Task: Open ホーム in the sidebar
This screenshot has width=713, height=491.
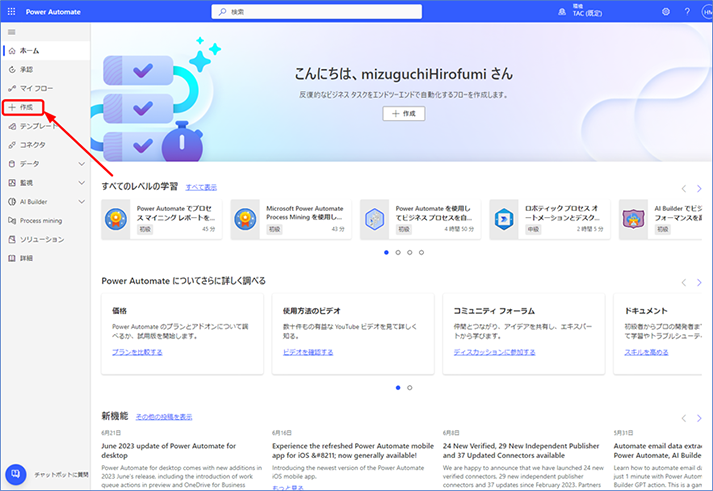Action: [x=45, y=50]
